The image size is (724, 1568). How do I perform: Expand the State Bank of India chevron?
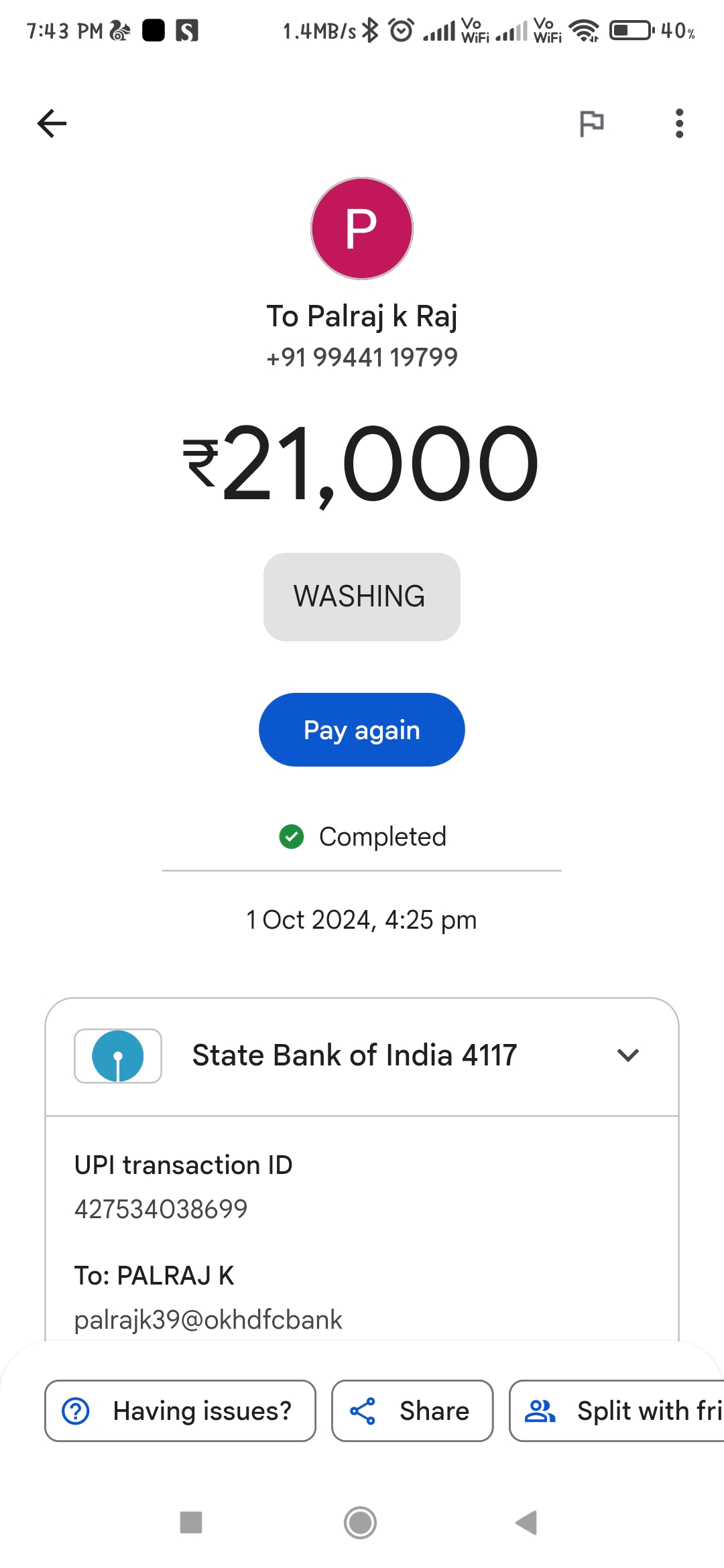point(628,1055)
